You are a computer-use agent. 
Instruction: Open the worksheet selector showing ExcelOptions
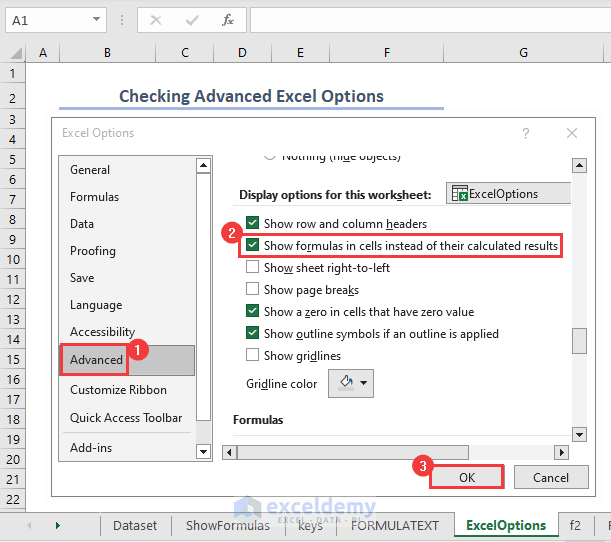pyautogui.click(x=508, y=193)
